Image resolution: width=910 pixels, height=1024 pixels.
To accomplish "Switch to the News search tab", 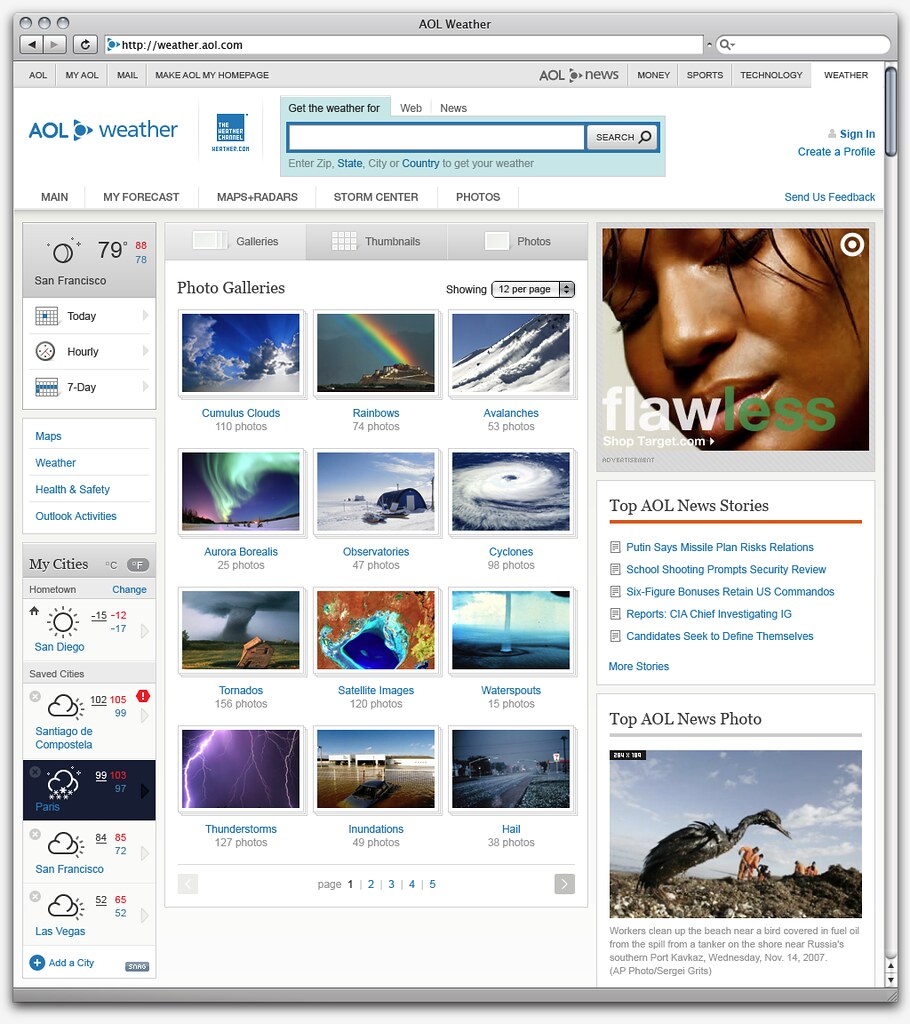I will tap(453, 108).
